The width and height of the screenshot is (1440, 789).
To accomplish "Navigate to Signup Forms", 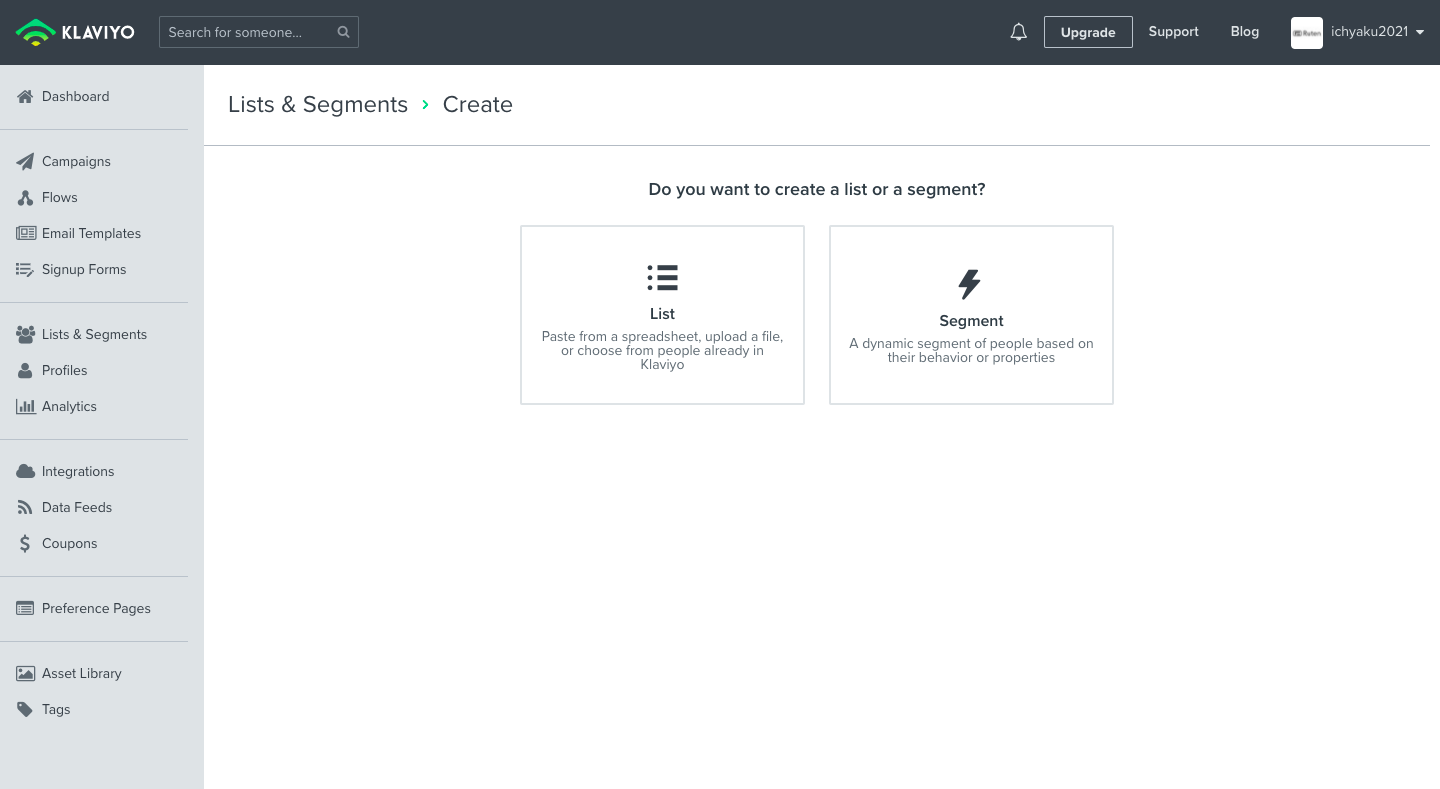I will [84, 269].
